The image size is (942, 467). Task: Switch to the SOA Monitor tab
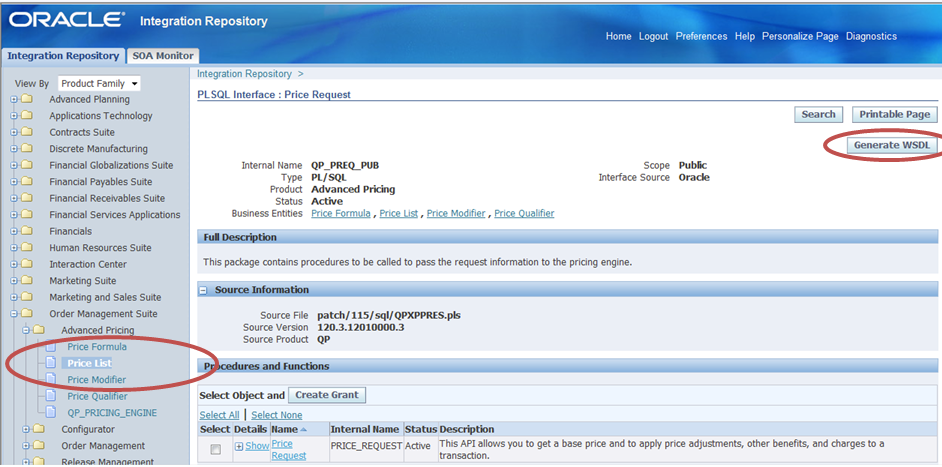click(164, 56)
